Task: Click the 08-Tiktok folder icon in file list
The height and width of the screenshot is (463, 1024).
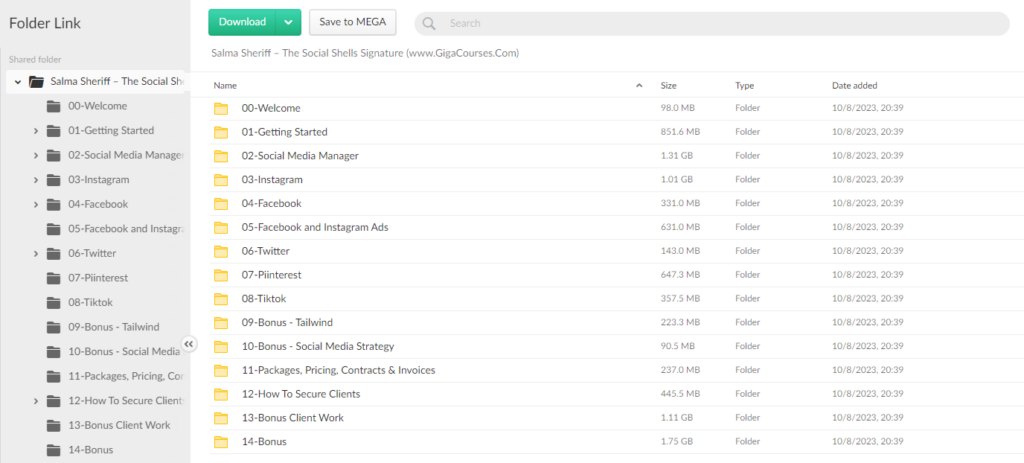Action: [x=221, y=299]
